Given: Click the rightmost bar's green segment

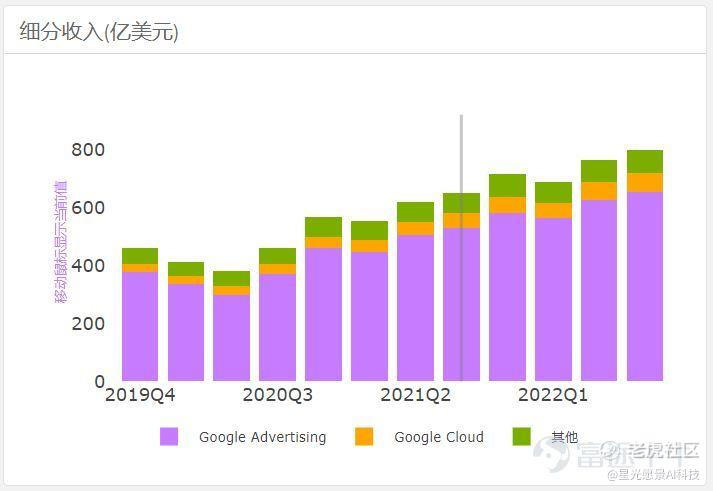Looking at the screenshot, I should [645, 162].
